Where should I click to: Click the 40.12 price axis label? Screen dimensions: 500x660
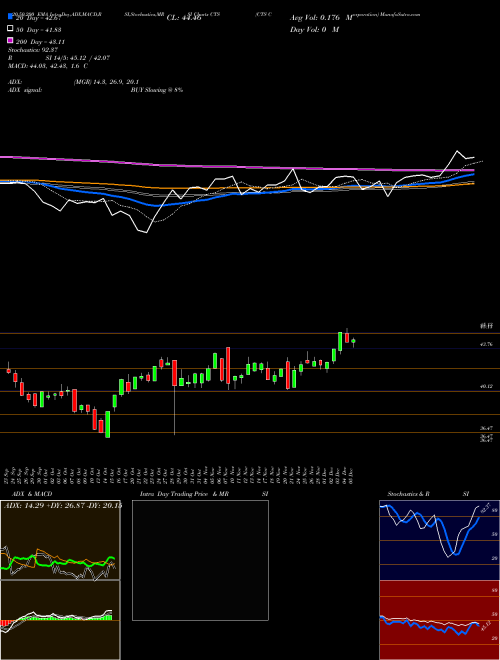(486, 386)
